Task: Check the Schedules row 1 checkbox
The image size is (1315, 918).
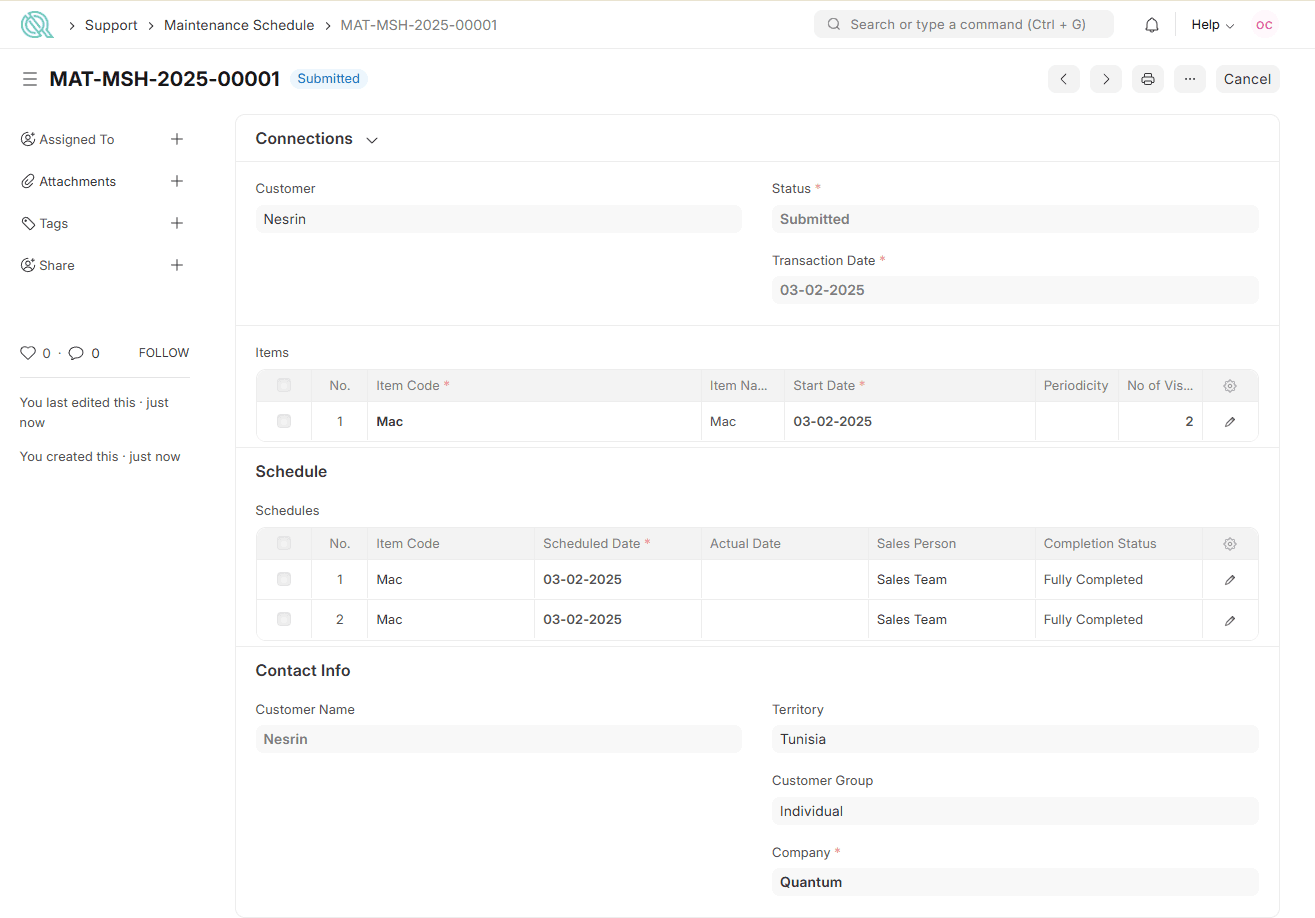Action: [x=284, y=579]
